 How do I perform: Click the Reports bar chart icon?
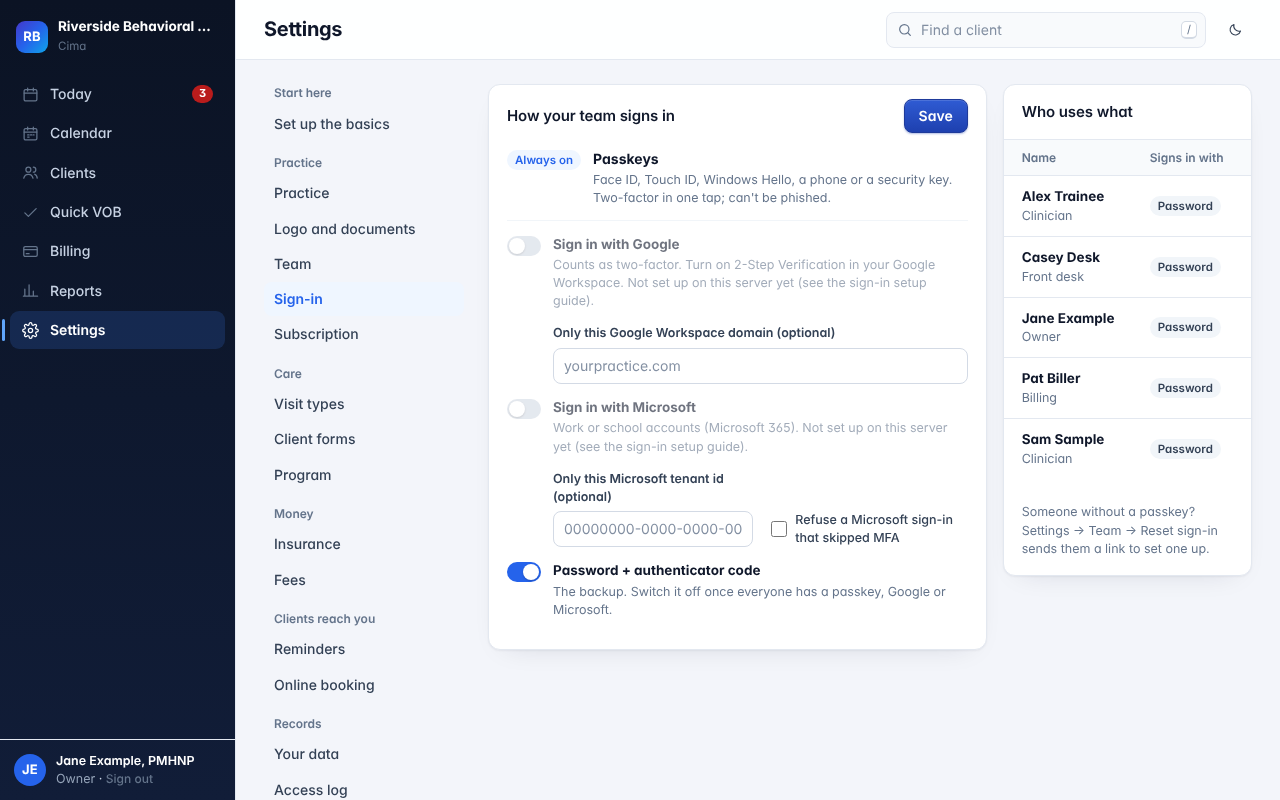point(30,291)
